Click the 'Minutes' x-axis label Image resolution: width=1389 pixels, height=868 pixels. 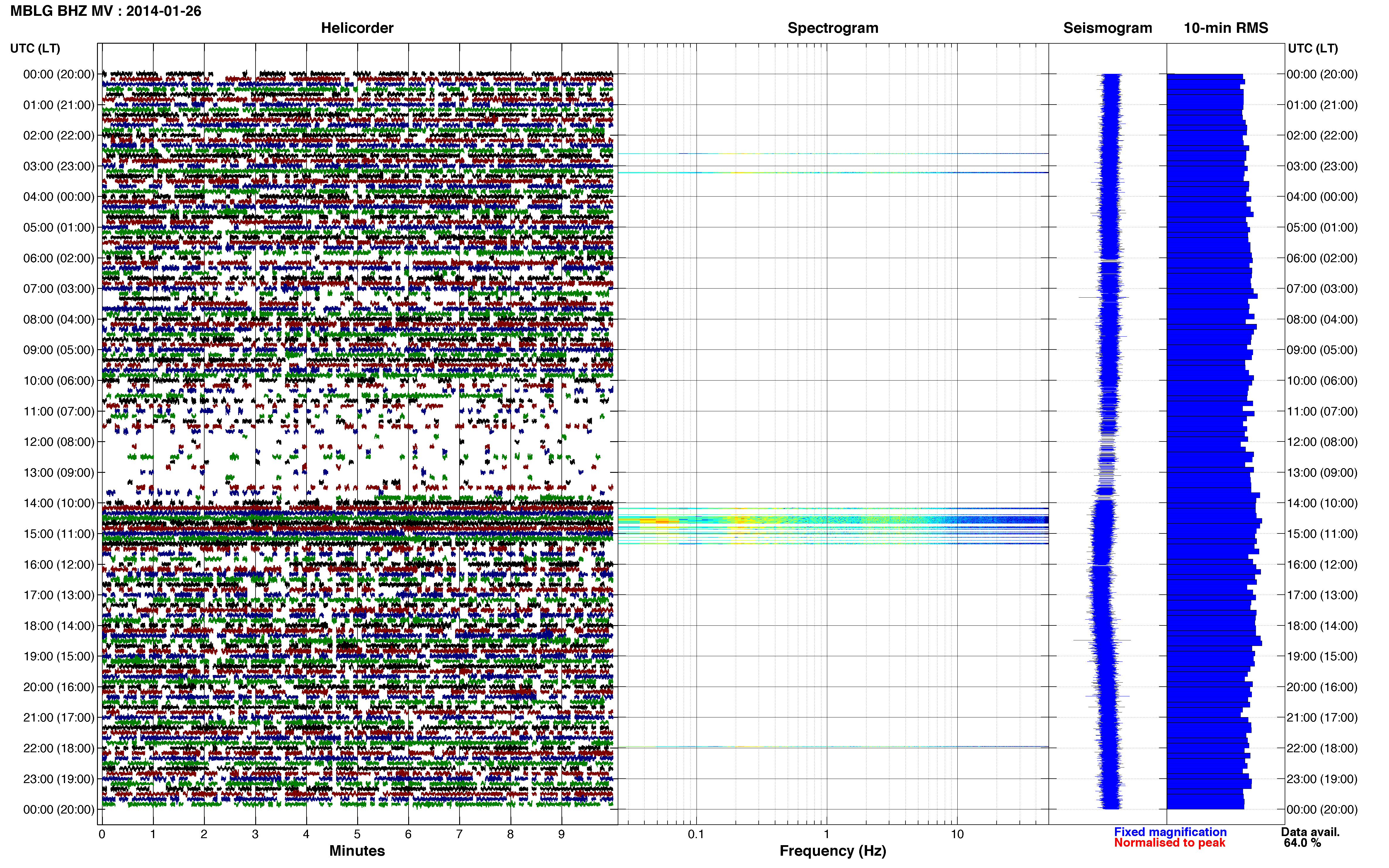click(357, 850)
